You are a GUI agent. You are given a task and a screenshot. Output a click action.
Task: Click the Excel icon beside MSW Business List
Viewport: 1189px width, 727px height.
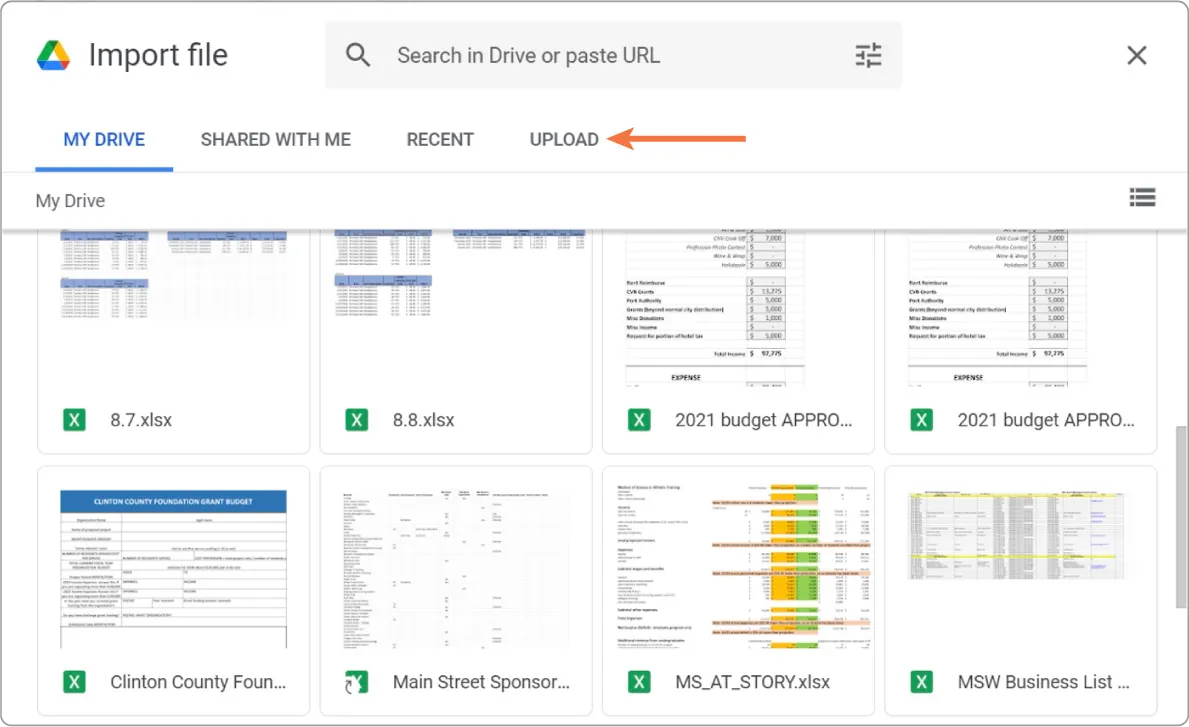click(920, 681)
